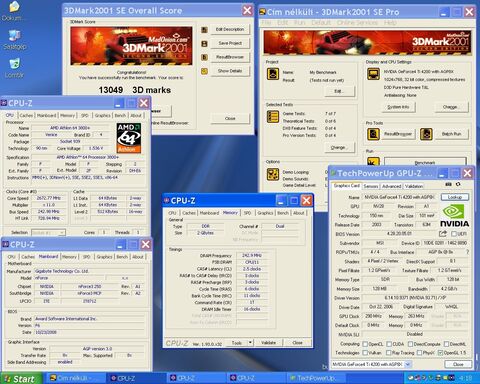Viewport: 480px width, 384px height.
Task: Click the Selected Tests list icon
Action: 273,116
